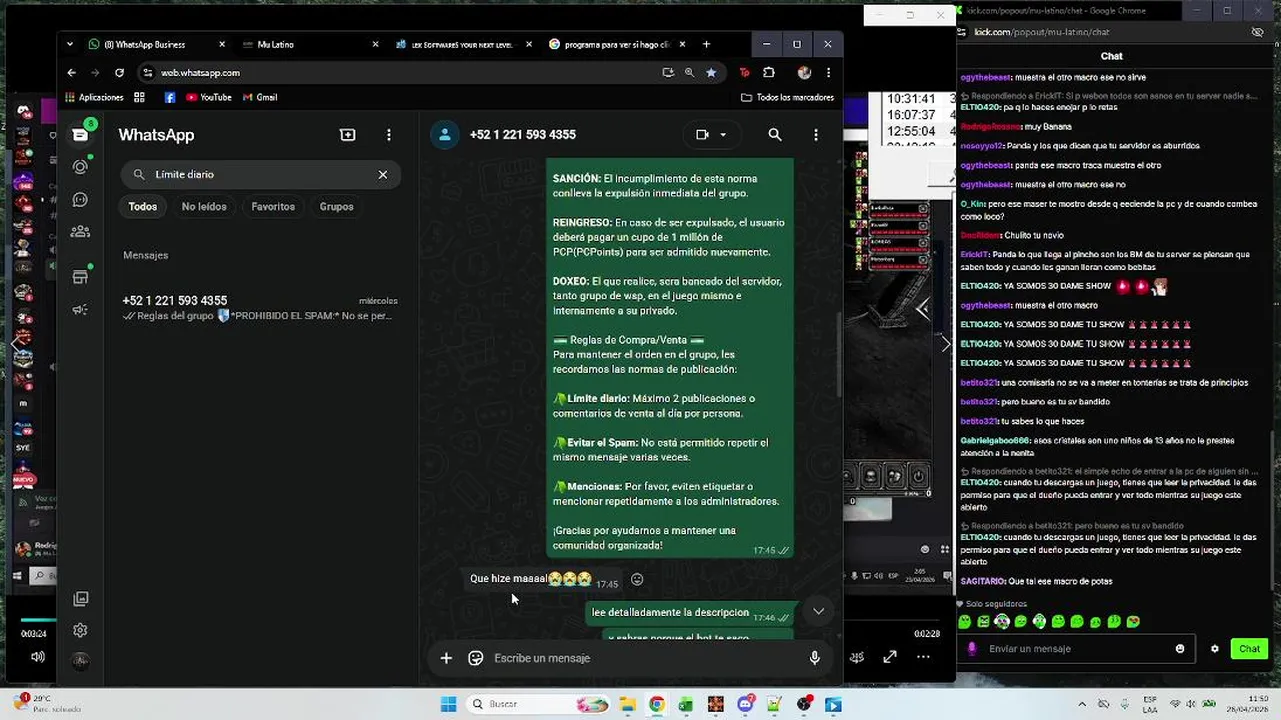The image size is (1281, 720).
Task: Open the contact avatar of +52 1 221 593 4355
Action: [445, 135]
